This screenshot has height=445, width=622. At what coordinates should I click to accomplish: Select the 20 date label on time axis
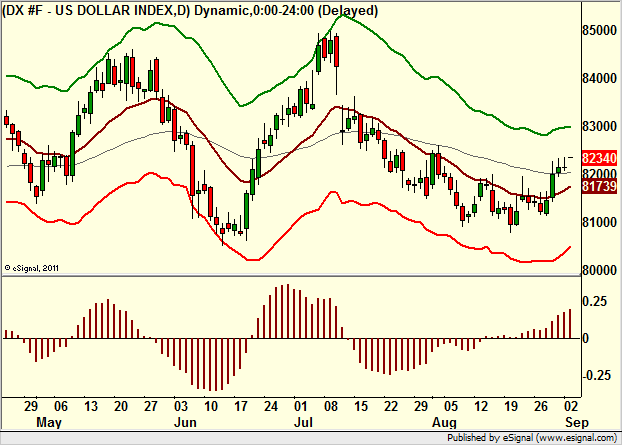pos(121,406)
